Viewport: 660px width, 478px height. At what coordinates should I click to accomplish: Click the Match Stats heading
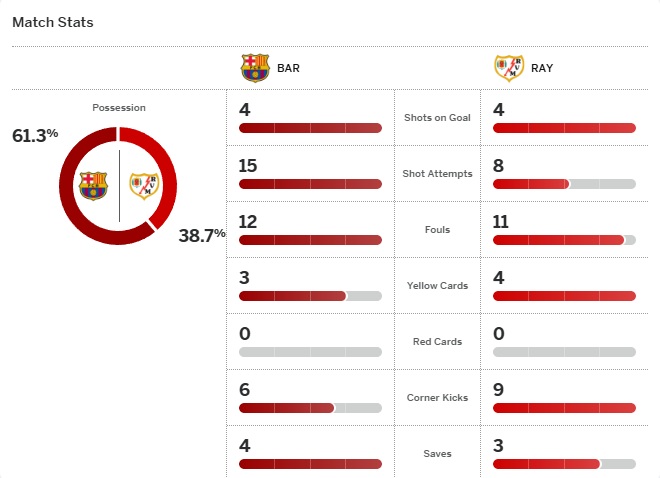[x=53, y=22]
